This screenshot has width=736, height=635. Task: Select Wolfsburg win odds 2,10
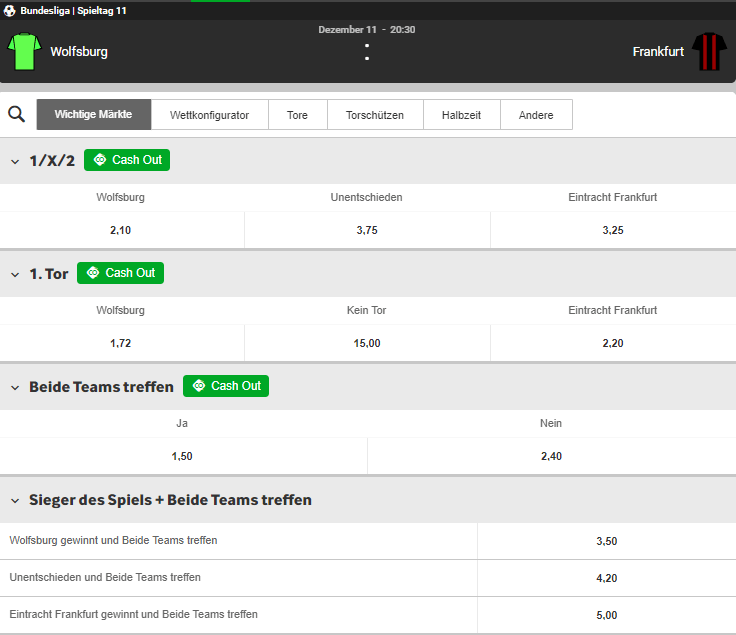point(122,230)
